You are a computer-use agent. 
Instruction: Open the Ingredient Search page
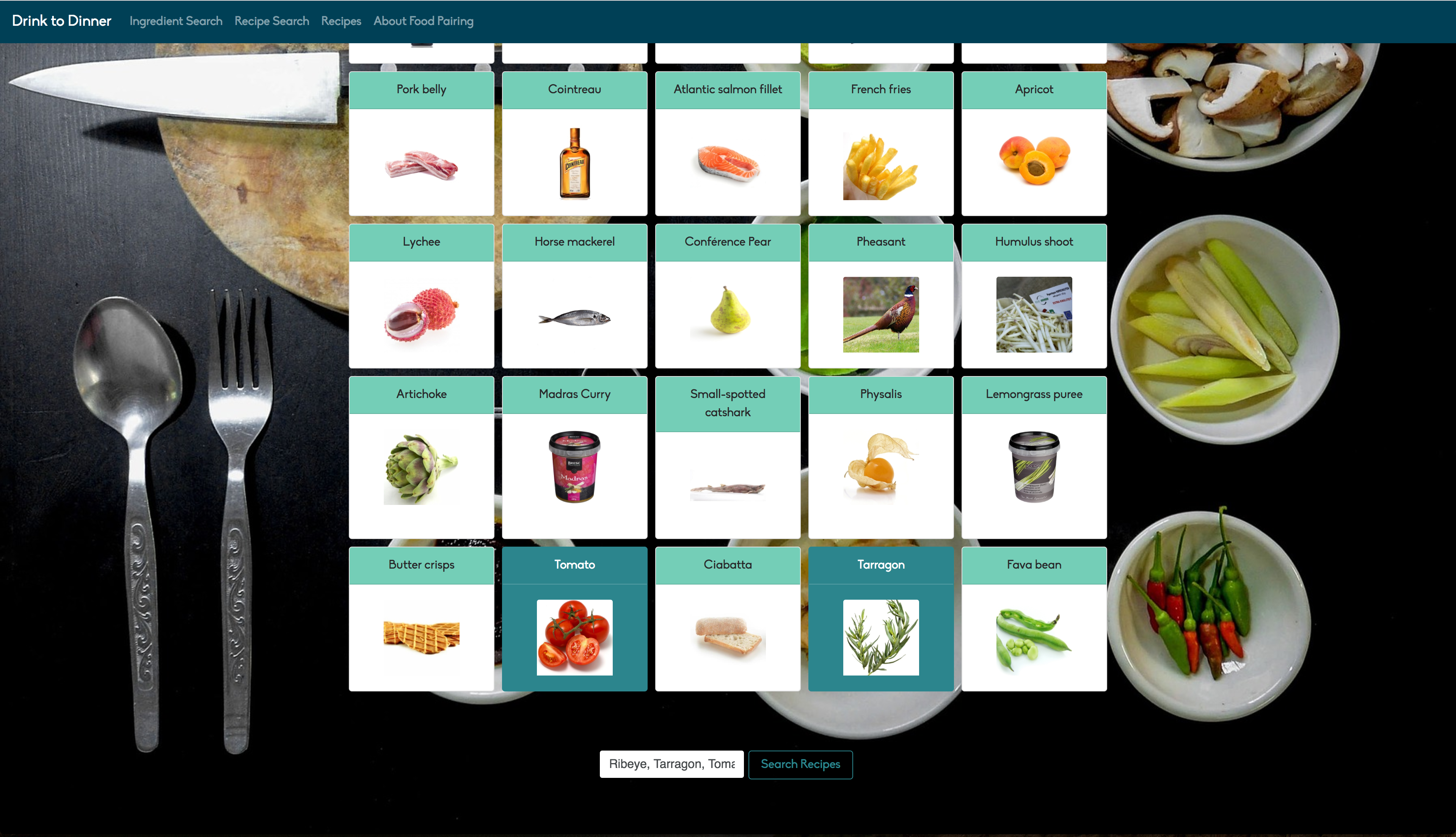point(175,21)
